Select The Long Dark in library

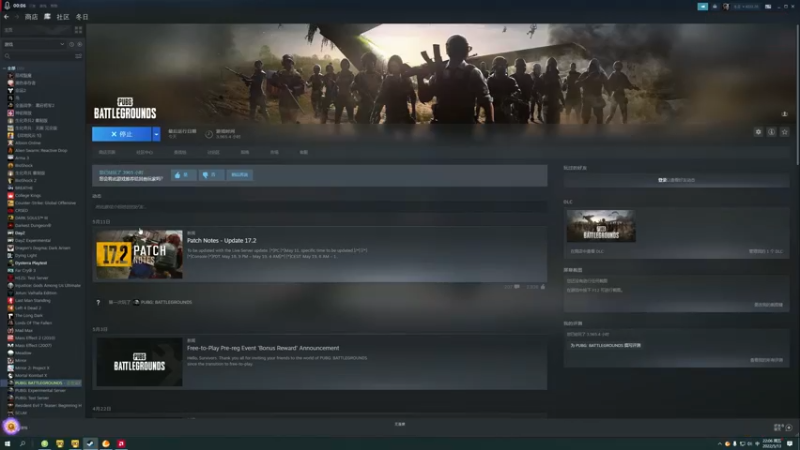29,316
